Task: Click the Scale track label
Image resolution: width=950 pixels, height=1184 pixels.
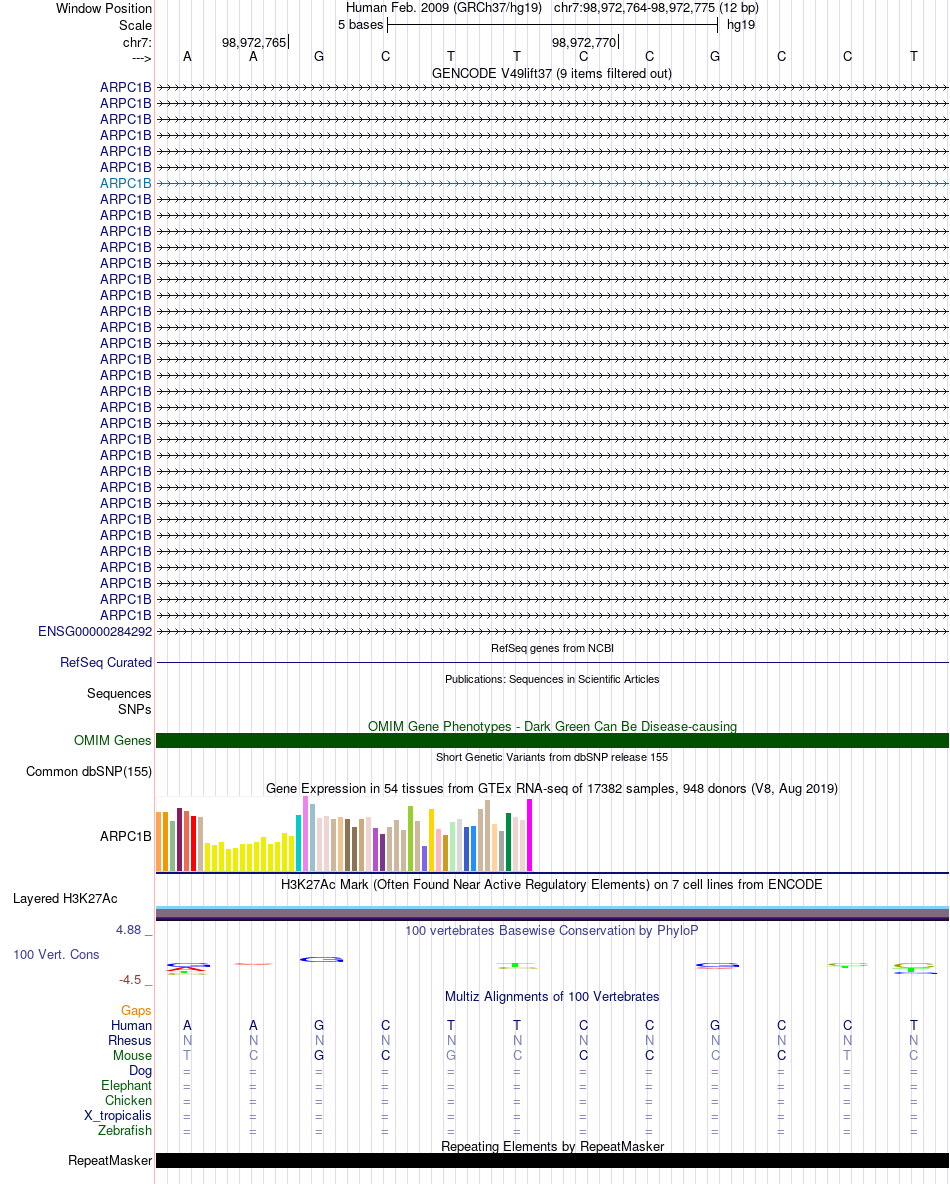Action: 135,25
